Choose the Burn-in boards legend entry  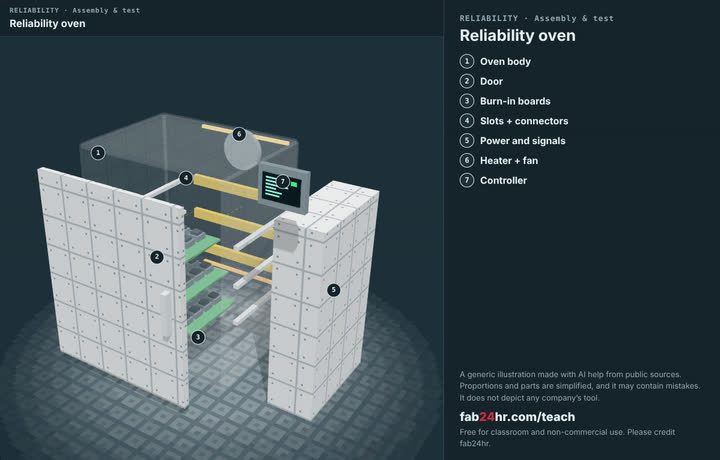(x=515, y=101)
